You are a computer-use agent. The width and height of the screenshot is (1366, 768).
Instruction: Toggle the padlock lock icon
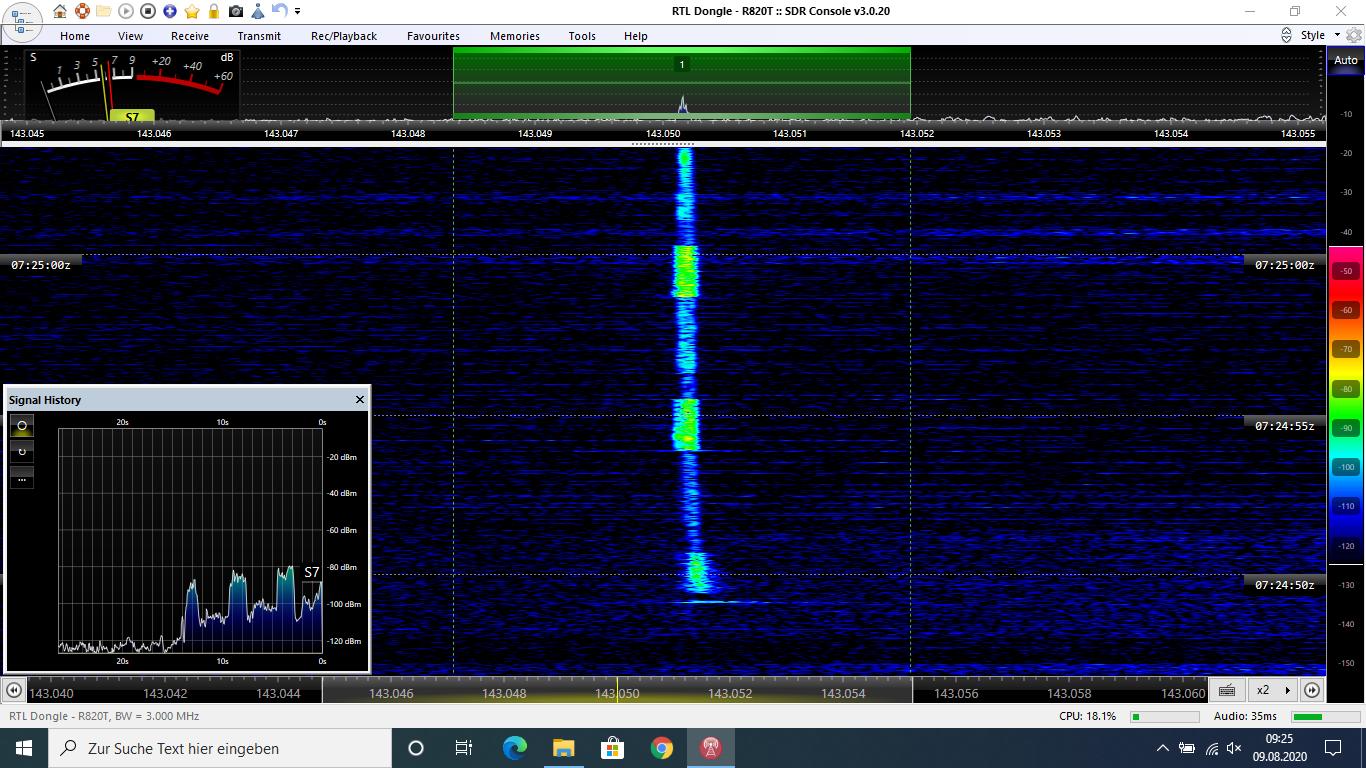[x=214, y=11]
